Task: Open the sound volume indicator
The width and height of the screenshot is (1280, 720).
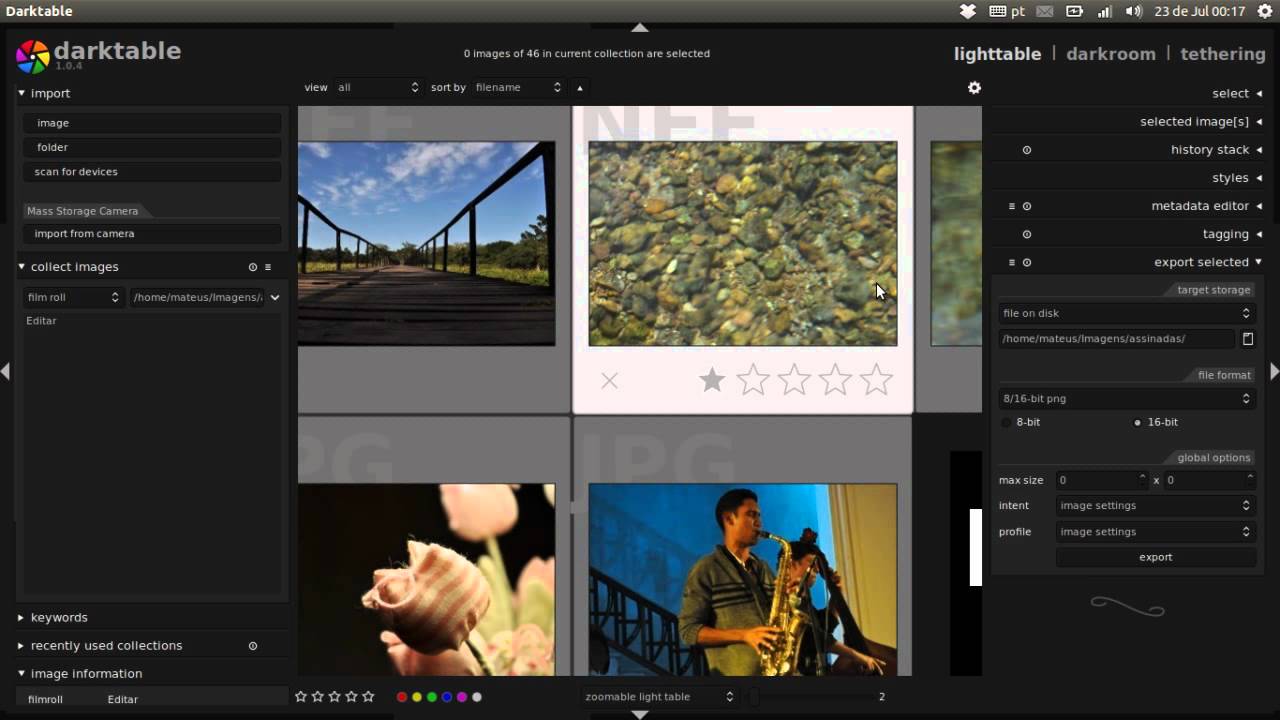Action: pos(1133,11)
